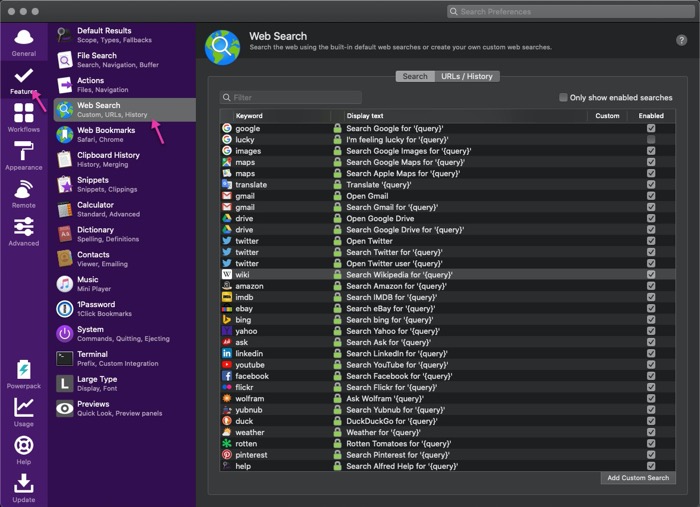Disable the translate search checkbox
This screenshot has height=507, width=700.
pyautogui.click(x=651, y=184)
